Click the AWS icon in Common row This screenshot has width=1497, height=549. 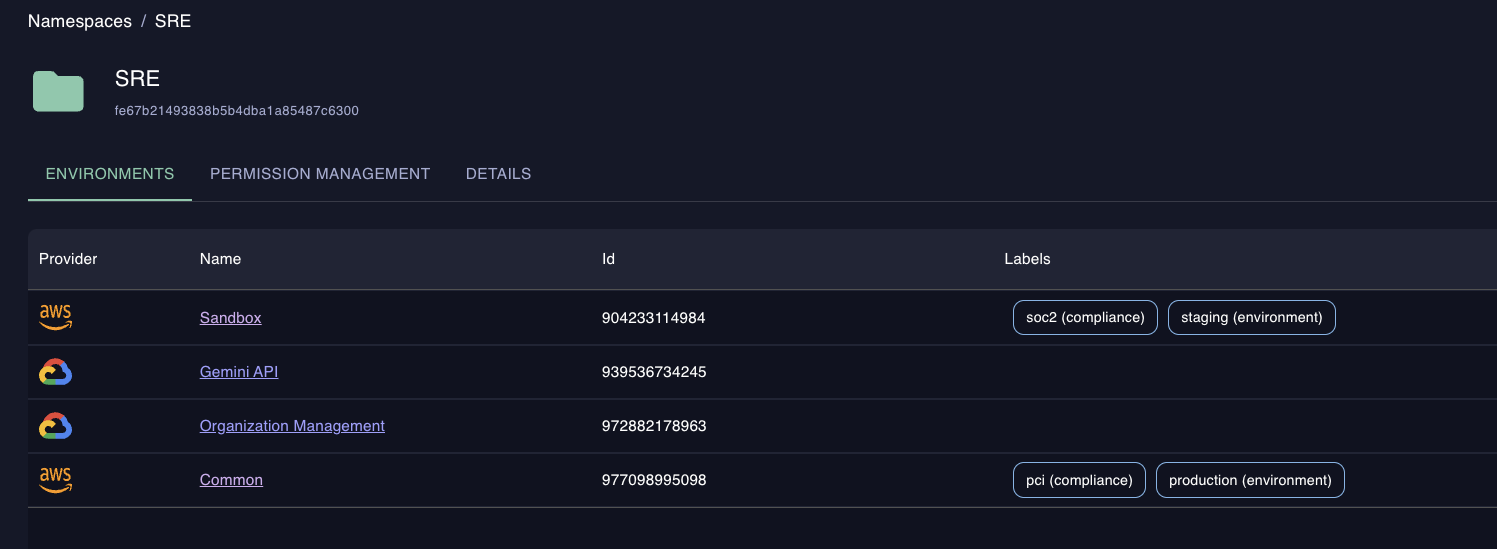click(x=56, y=480)
